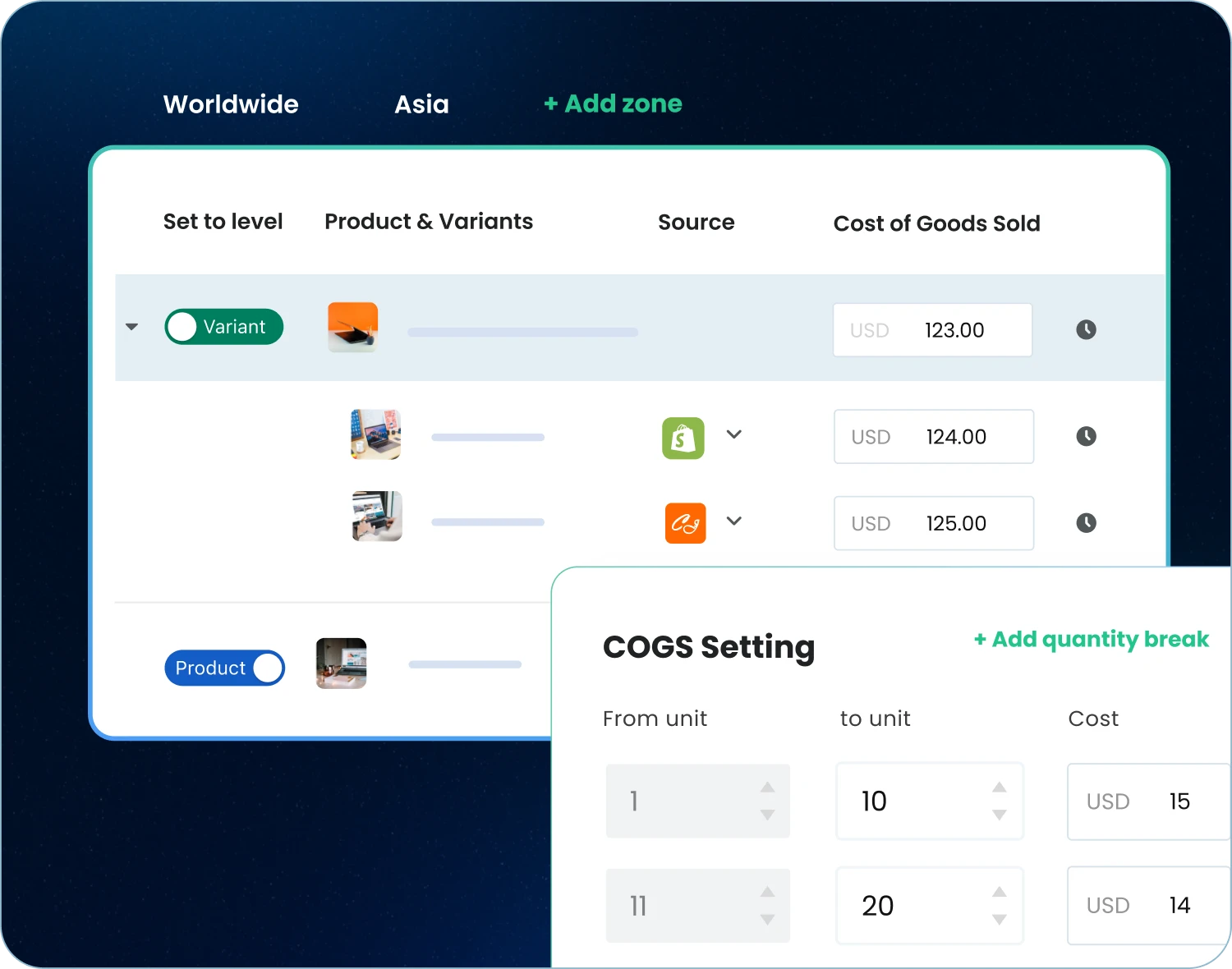Click the Add zone link

point(613,103)
